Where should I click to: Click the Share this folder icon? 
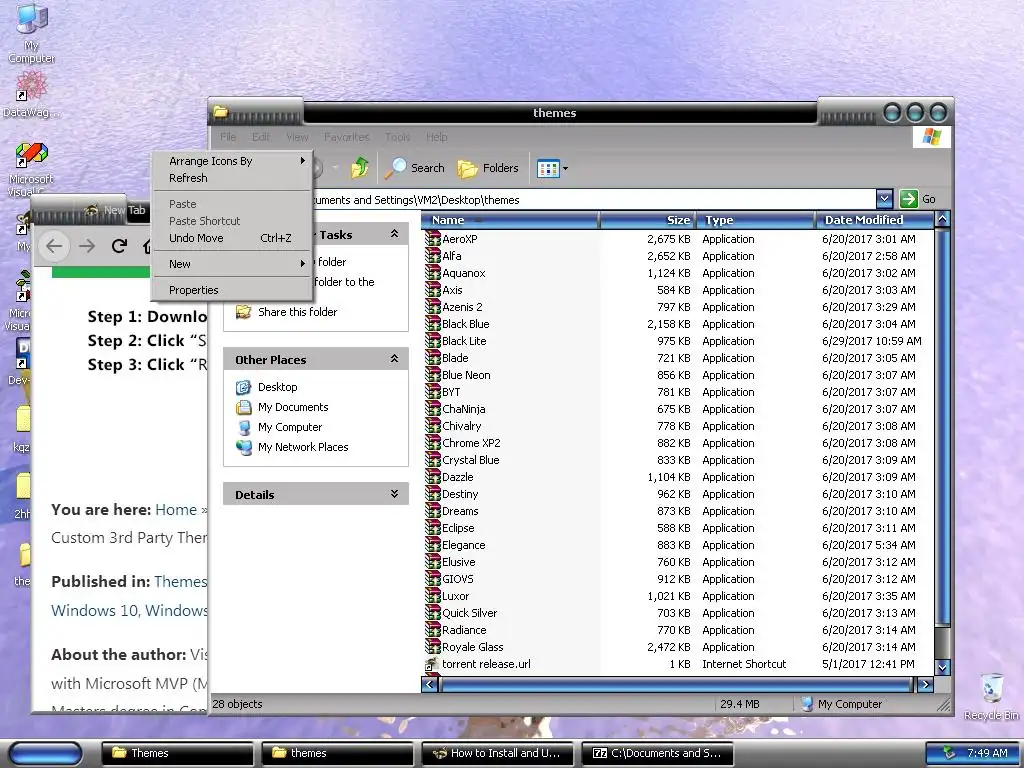click(243, 312)
